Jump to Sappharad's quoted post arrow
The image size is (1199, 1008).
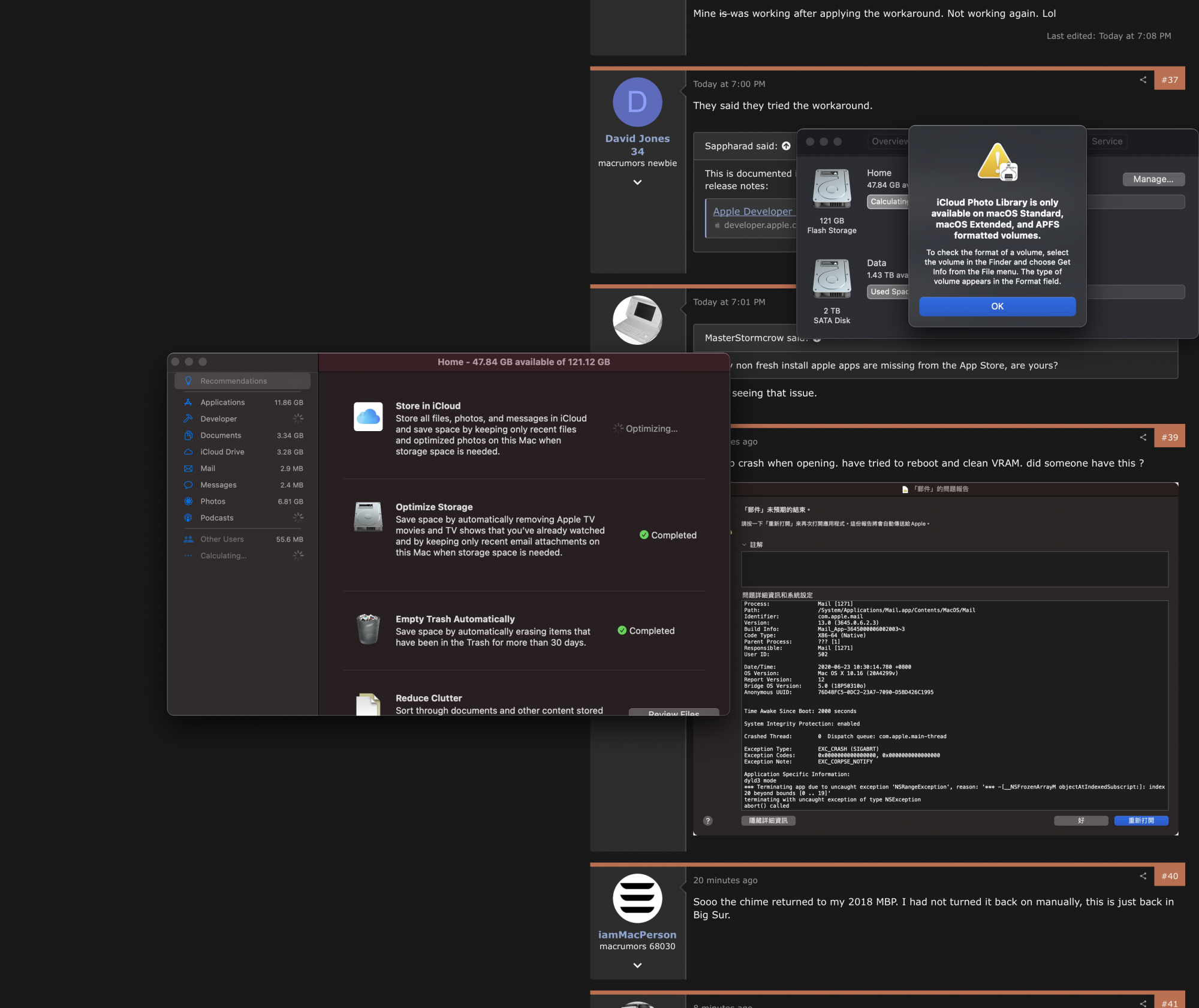pyautogui.click(x=786, y=146)
